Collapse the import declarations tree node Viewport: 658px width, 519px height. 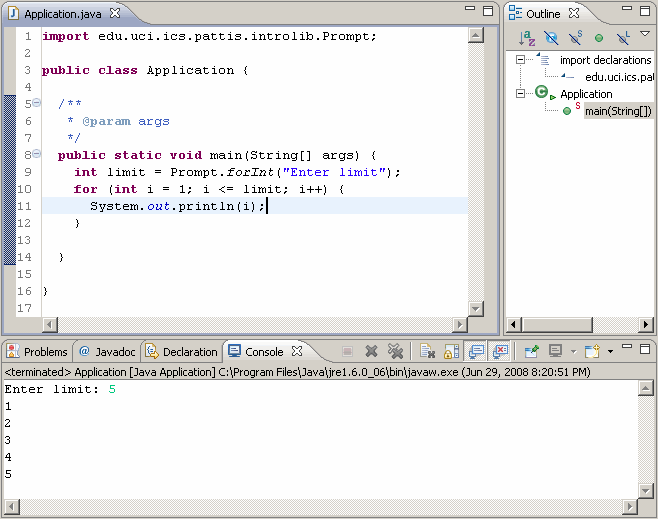pyautogui.click(x=520, y=60)
